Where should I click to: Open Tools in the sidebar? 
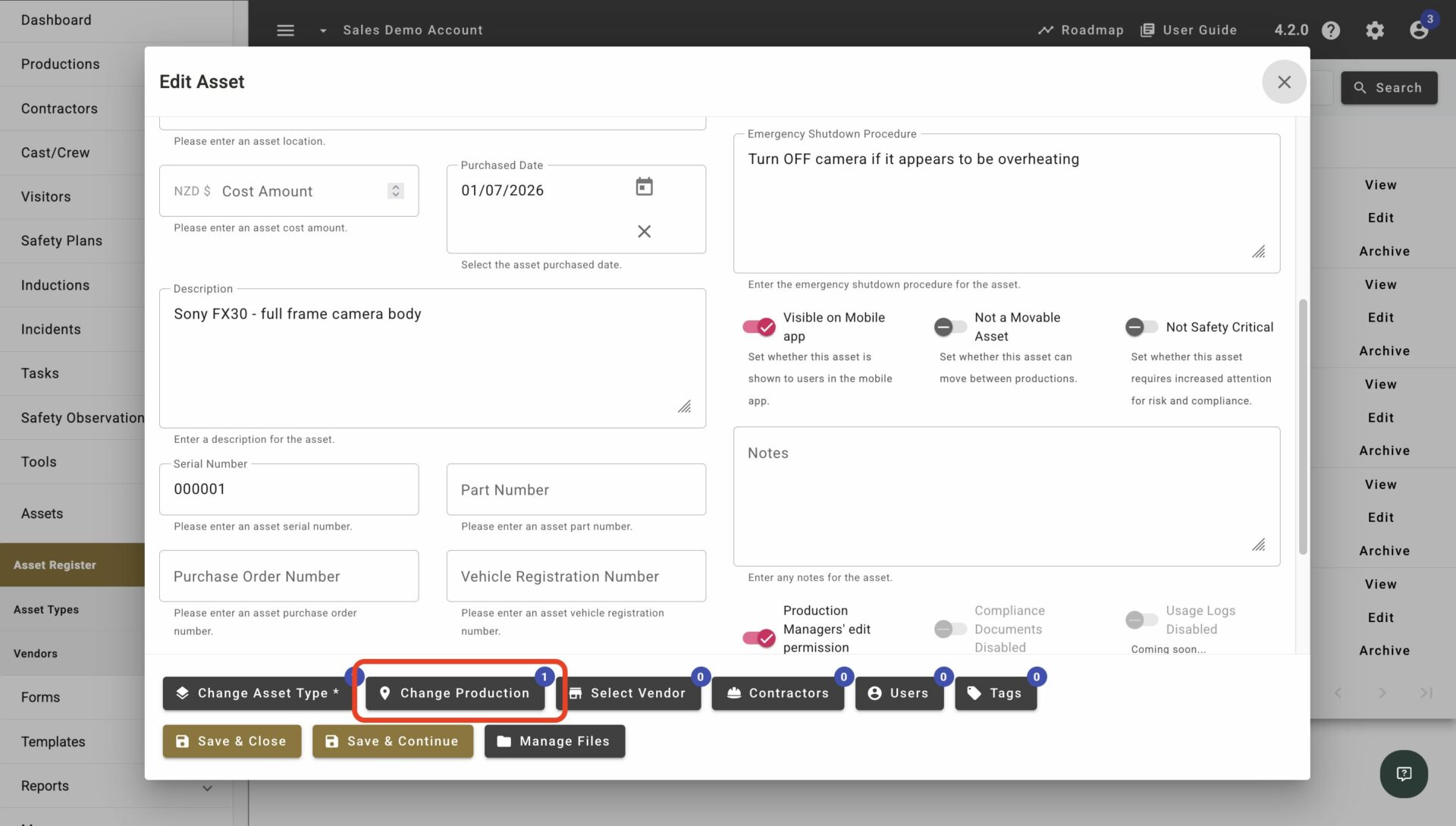click(39, 462)
